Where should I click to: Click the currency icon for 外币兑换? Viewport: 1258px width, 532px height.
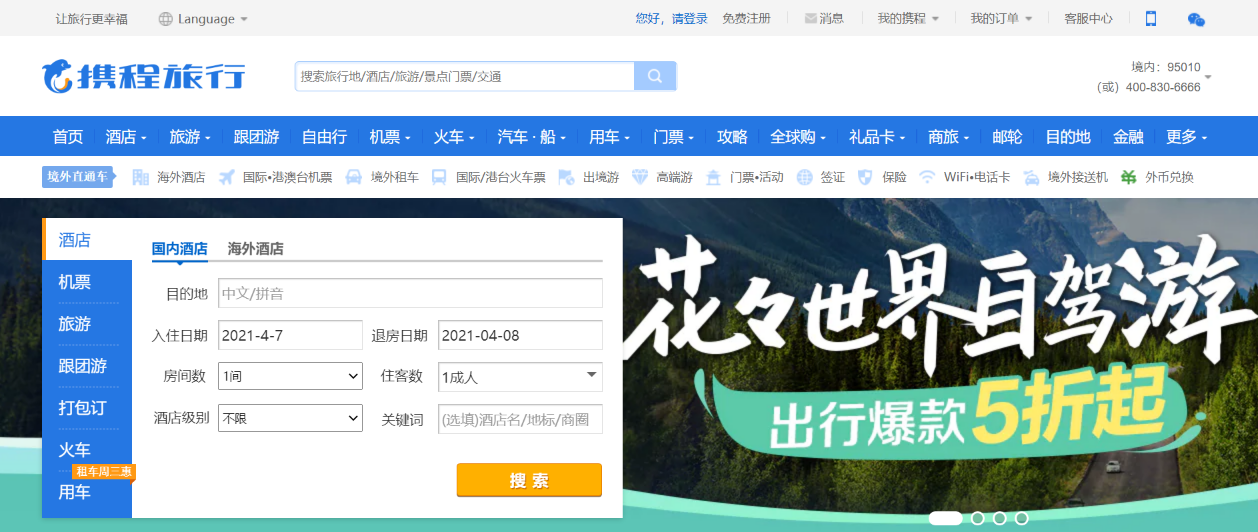click(x=1129, y=177)
